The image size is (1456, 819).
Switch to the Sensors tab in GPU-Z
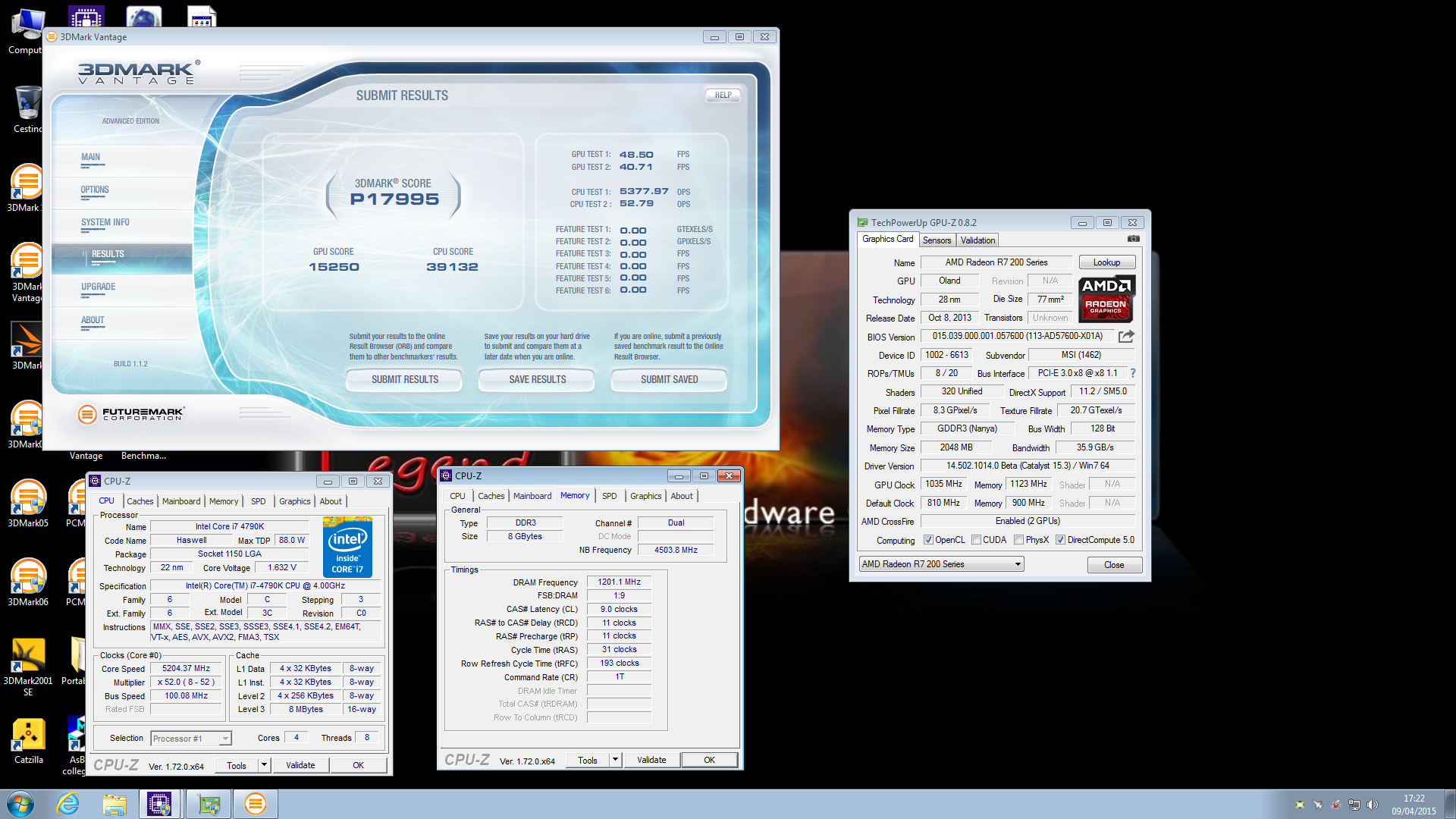937,240
